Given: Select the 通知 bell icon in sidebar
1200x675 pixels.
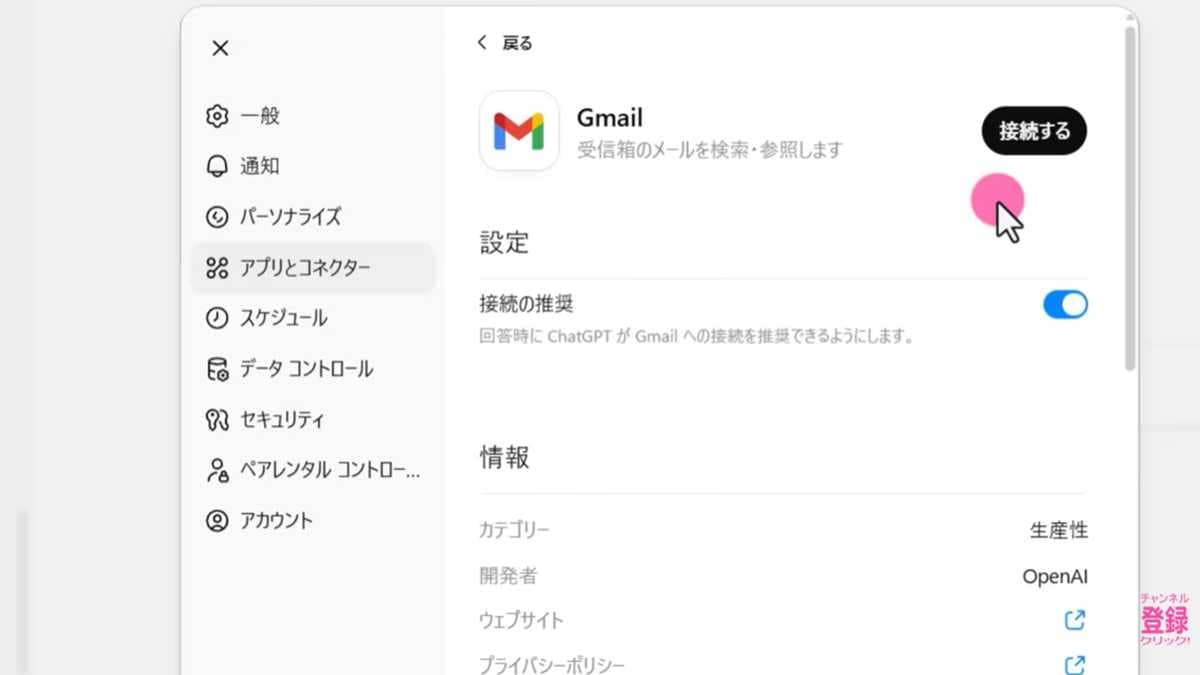Looking at the screenshot, I should [x=220, y=166].
